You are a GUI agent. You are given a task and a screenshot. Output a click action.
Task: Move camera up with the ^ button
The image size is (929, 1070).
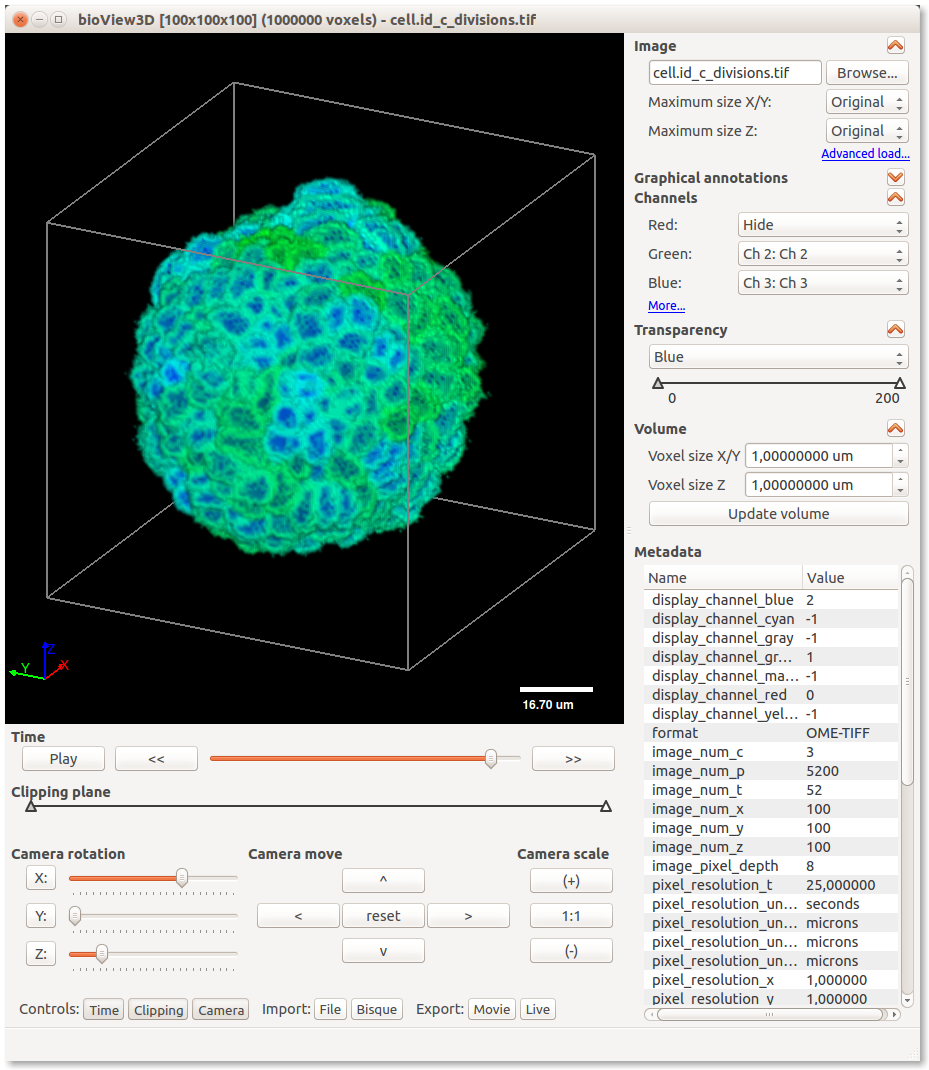click(383, 881)
